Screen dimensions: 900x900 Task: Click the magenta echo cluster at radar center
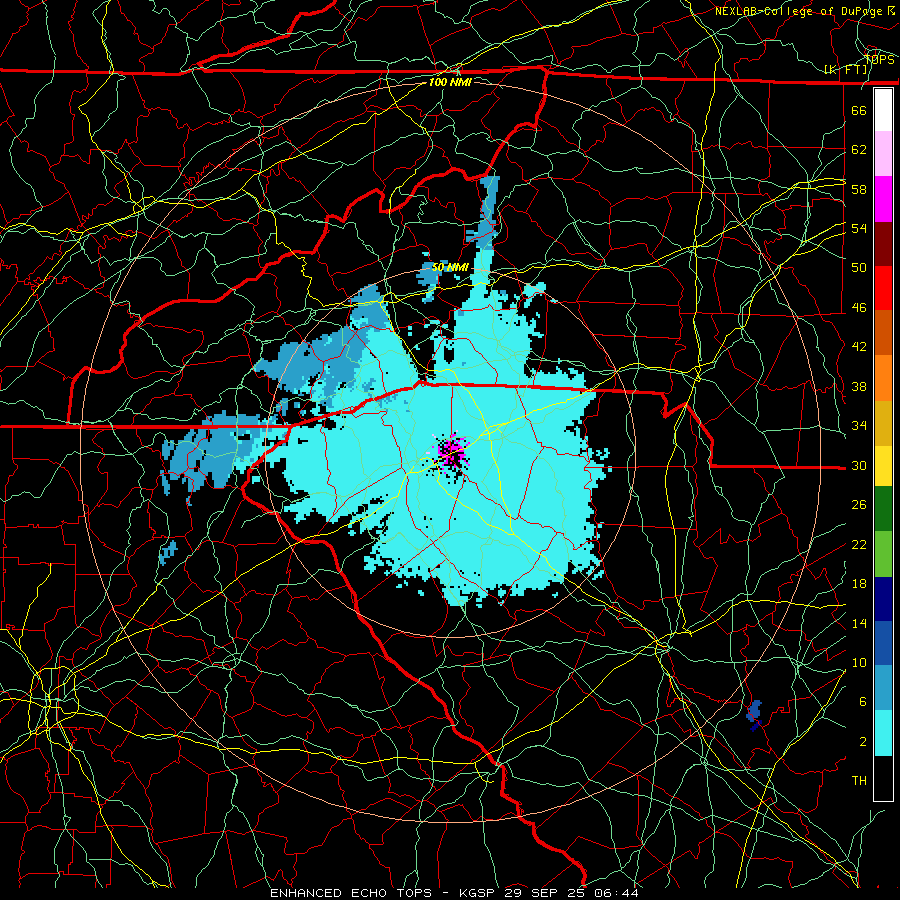[x=451, y=453]
